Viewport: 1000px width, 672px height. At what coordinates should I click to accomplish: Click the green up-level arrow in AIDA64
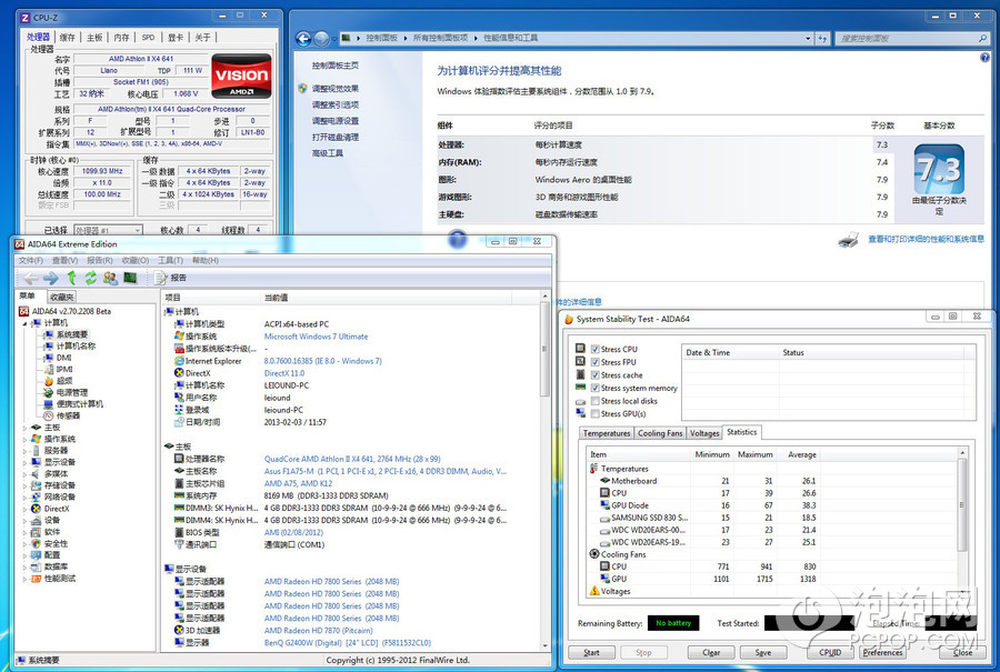point(71,277)
